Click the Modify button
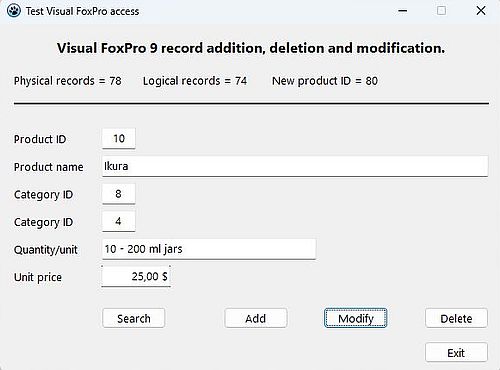This screenshot has width=500, height=370. [x=356, y=318]
